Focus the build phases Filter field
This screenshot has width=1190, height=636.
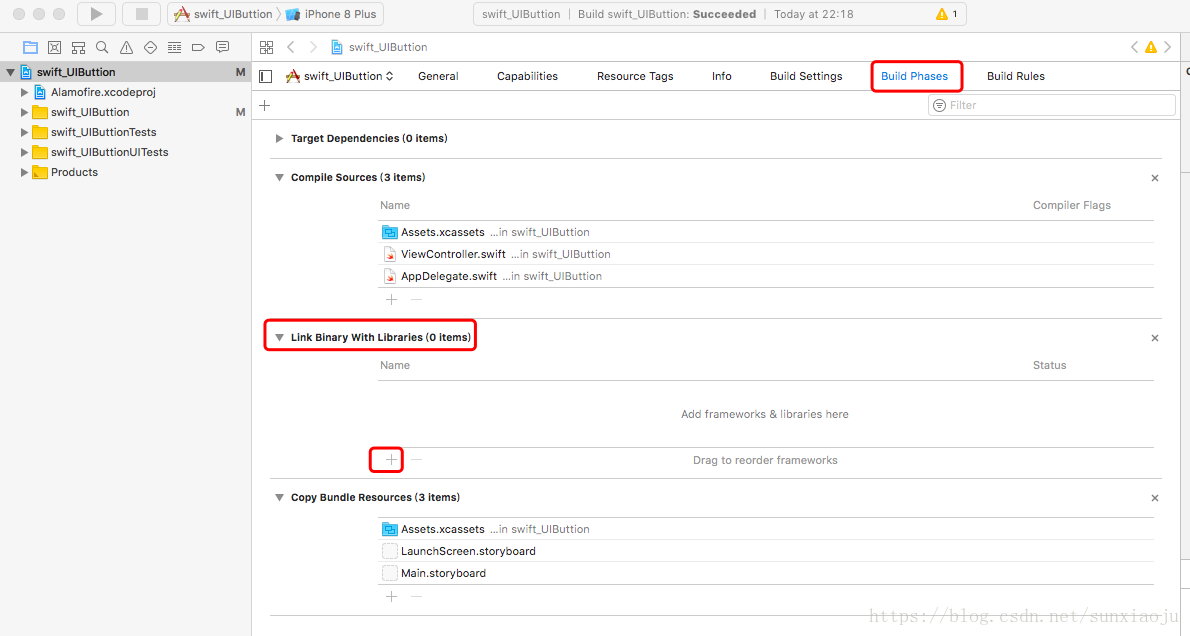(x=1051, y=105)
